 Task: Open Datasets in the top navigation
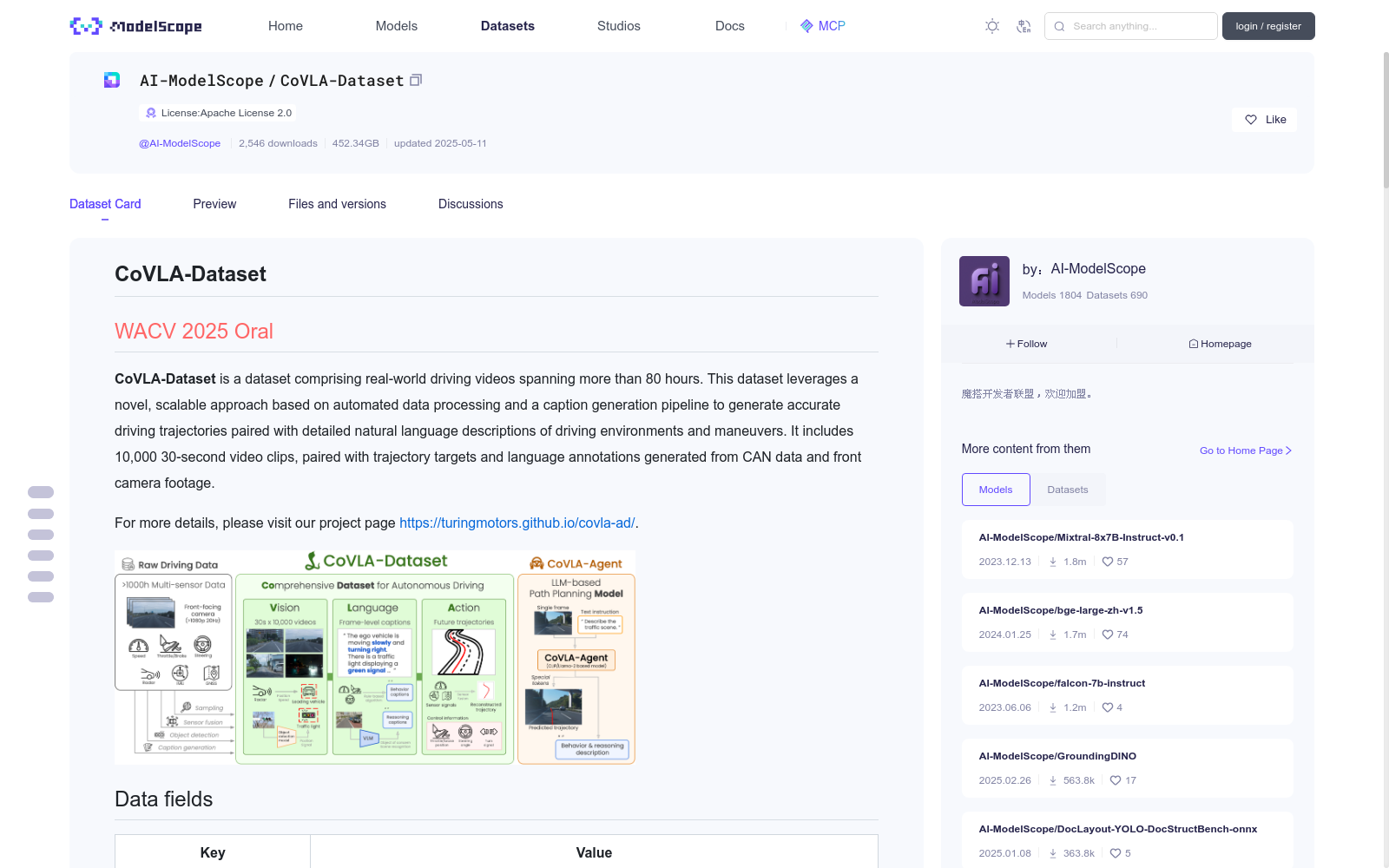tap(508, 26)
